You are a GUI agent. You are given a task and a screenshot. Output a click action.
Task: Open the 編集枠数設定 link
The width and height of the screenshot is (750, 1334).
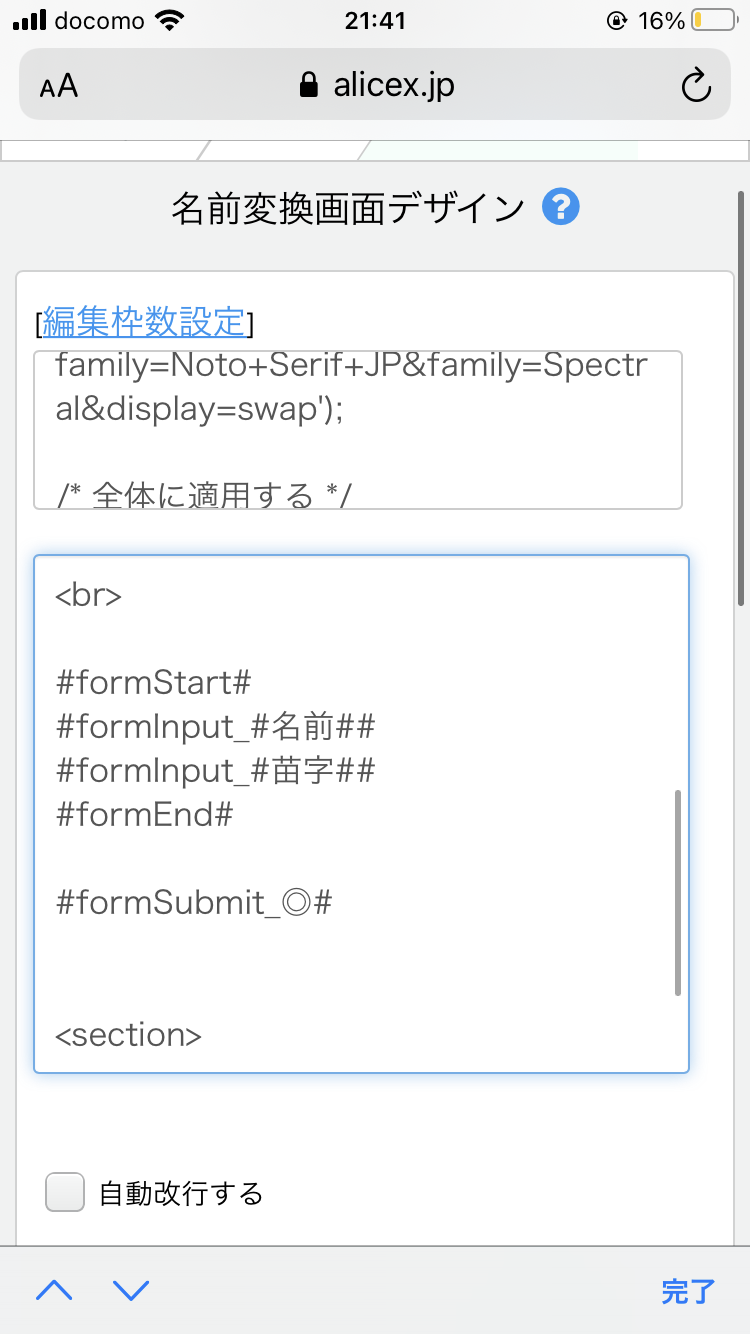pyautogui.click(x=143, y=322)
